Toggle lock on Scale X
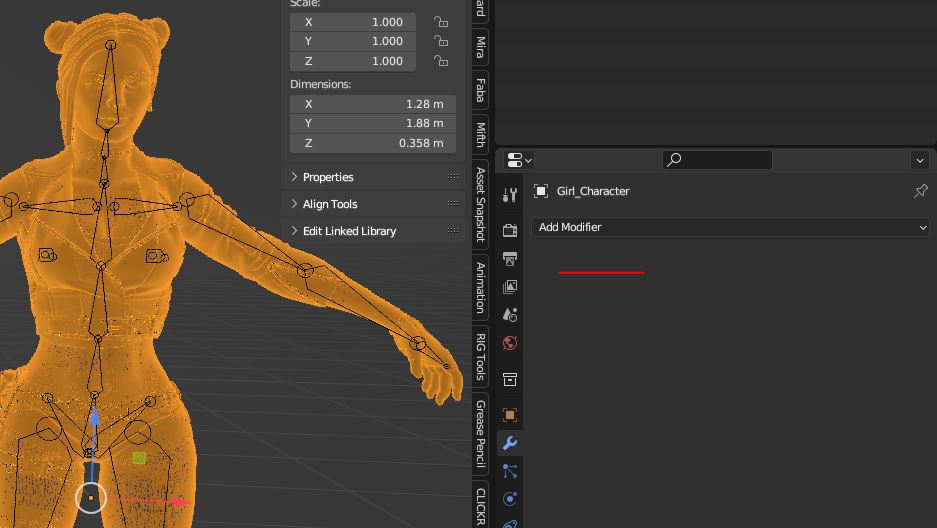Image resolution: width=937 pixels, height=528 pixels. 441,22
